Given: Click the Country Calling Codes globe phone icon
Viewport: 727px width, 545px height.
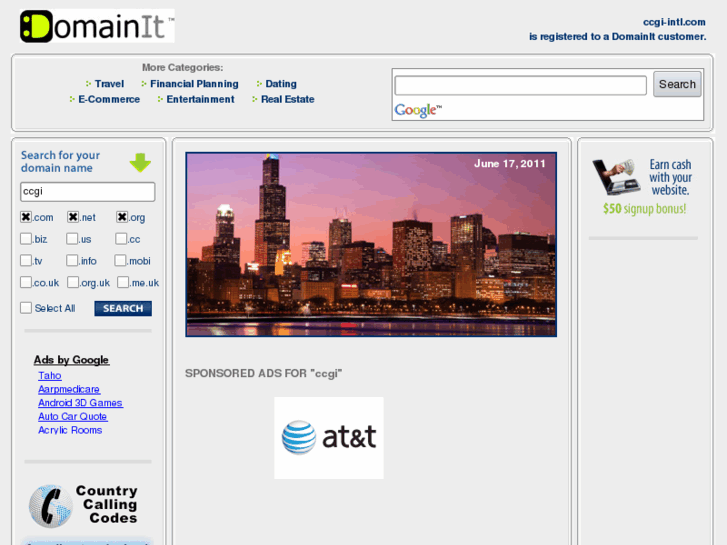Looking at the screenshot, I should [x=51, y=506].
